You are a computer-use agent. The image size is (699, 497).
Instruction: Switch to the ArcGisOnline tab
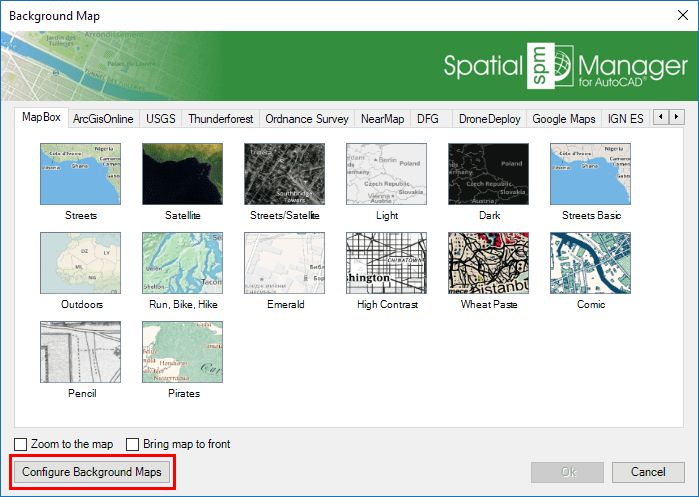point(103,119)
